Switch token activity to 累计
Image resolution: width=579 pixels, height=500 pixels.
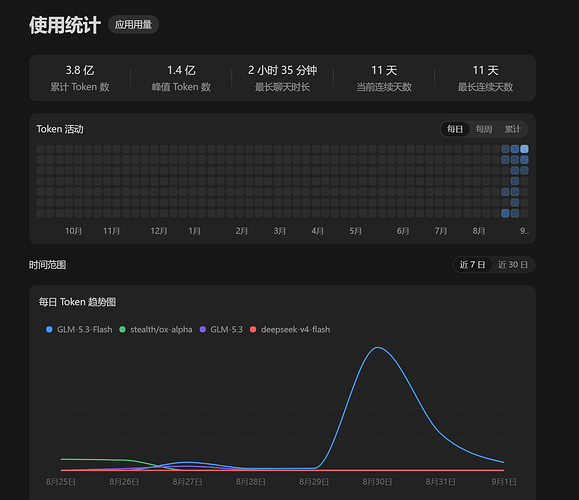click(513, 129)
